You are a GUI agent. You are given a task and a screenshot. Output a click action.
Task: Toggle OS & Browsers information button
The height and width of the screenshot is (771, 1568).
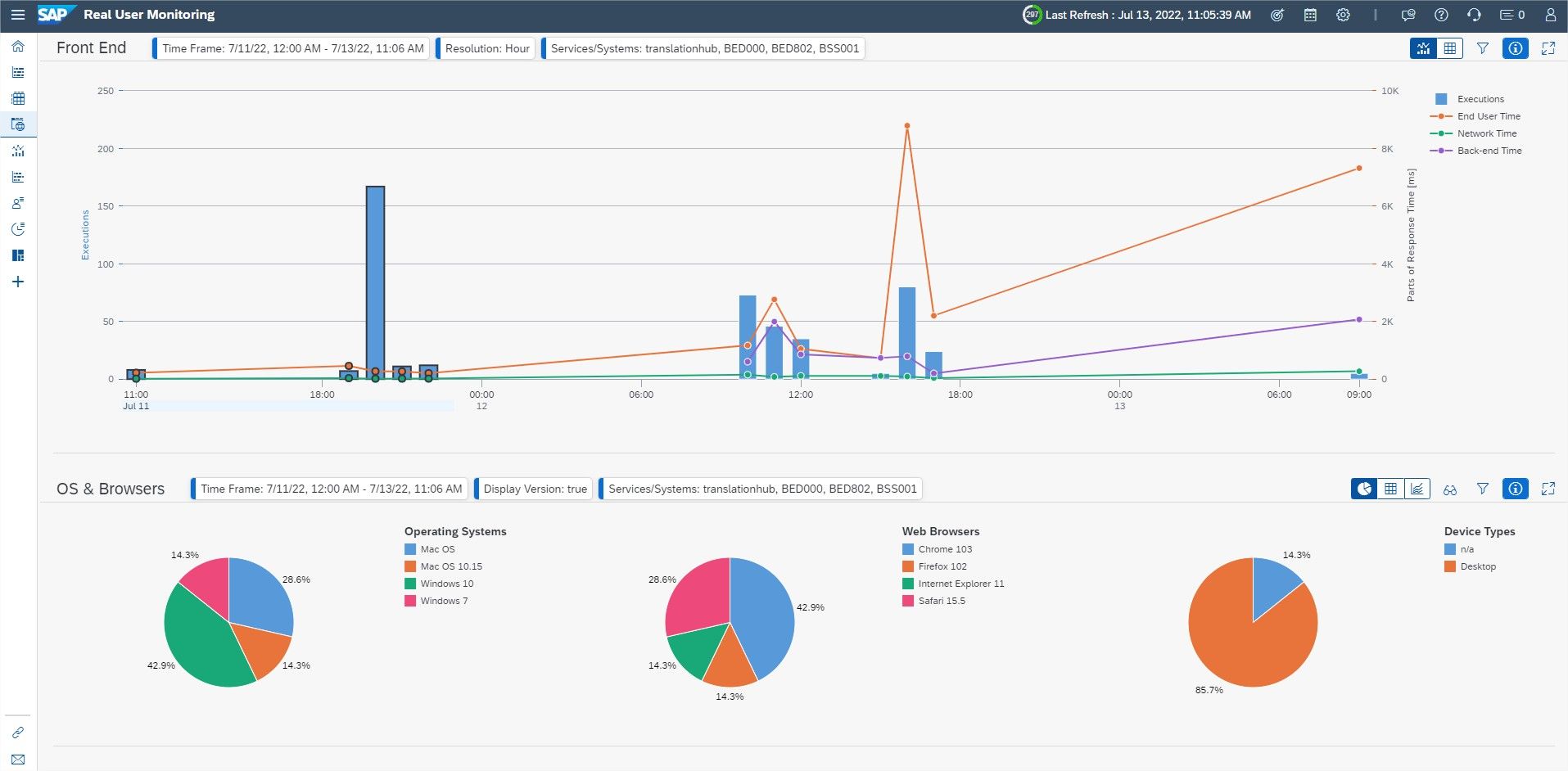point(1516,489)
